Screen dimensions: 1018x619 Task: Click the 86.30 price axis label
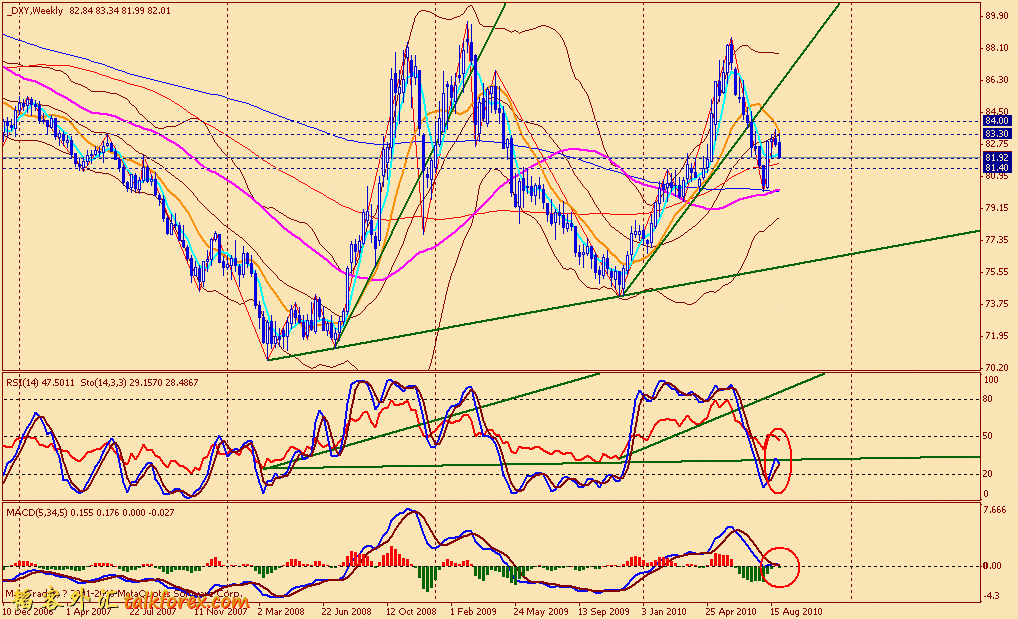tap(997, 80)
